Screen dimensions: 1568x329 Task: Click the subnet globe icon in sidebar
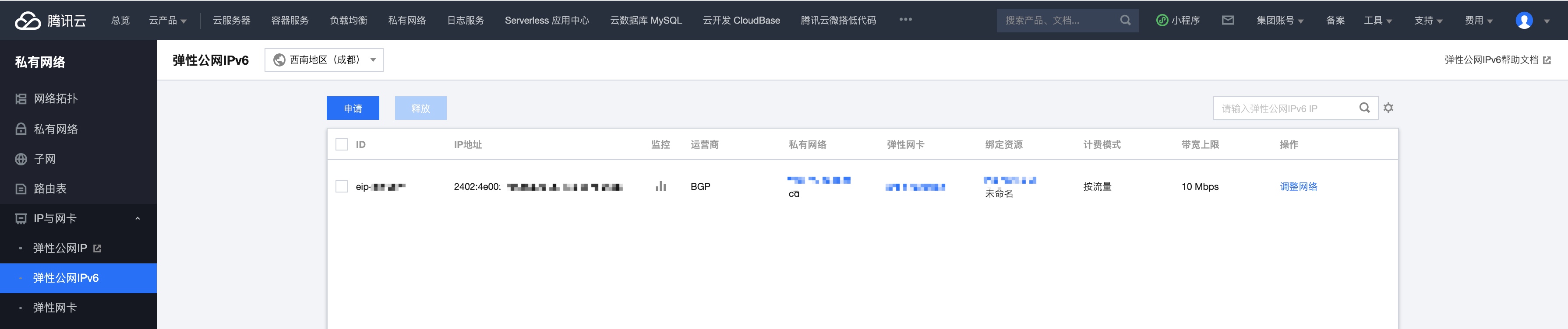tap(21, 159)
